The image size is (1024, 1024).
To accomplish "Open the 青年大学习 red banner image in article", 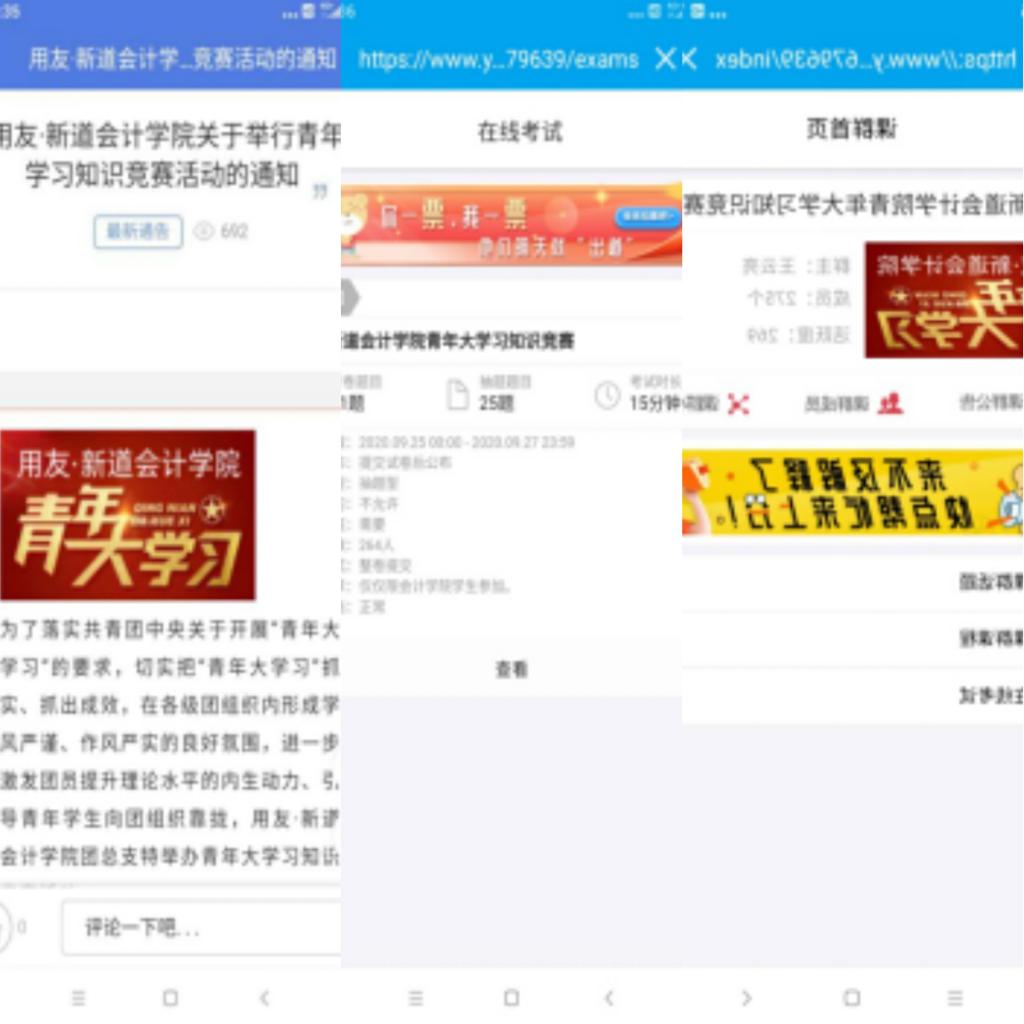I will [x=128, y=514].
